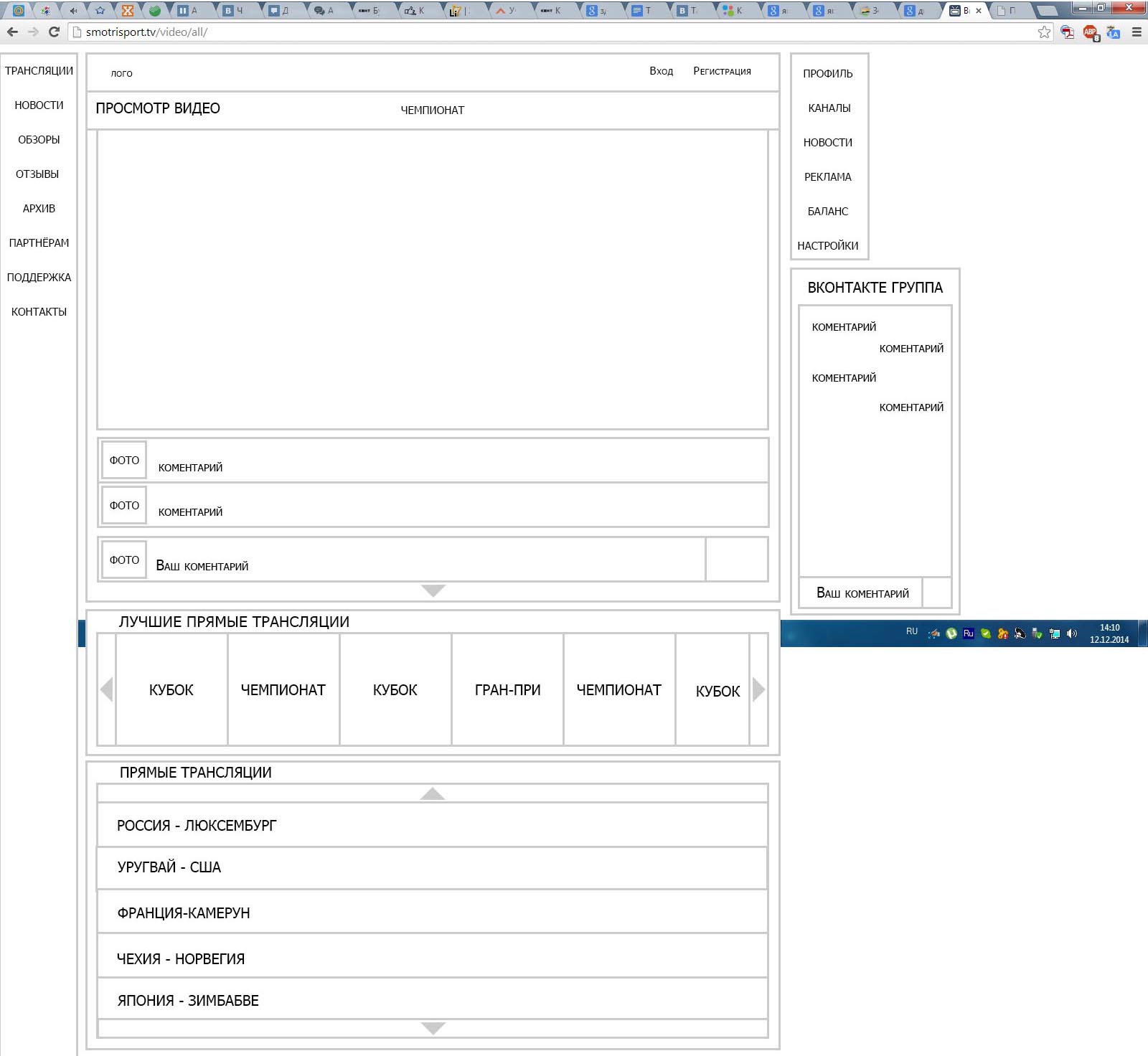The image size is (1148, 1056).
Task: Click the large video player area
Action: pos(433,280)
